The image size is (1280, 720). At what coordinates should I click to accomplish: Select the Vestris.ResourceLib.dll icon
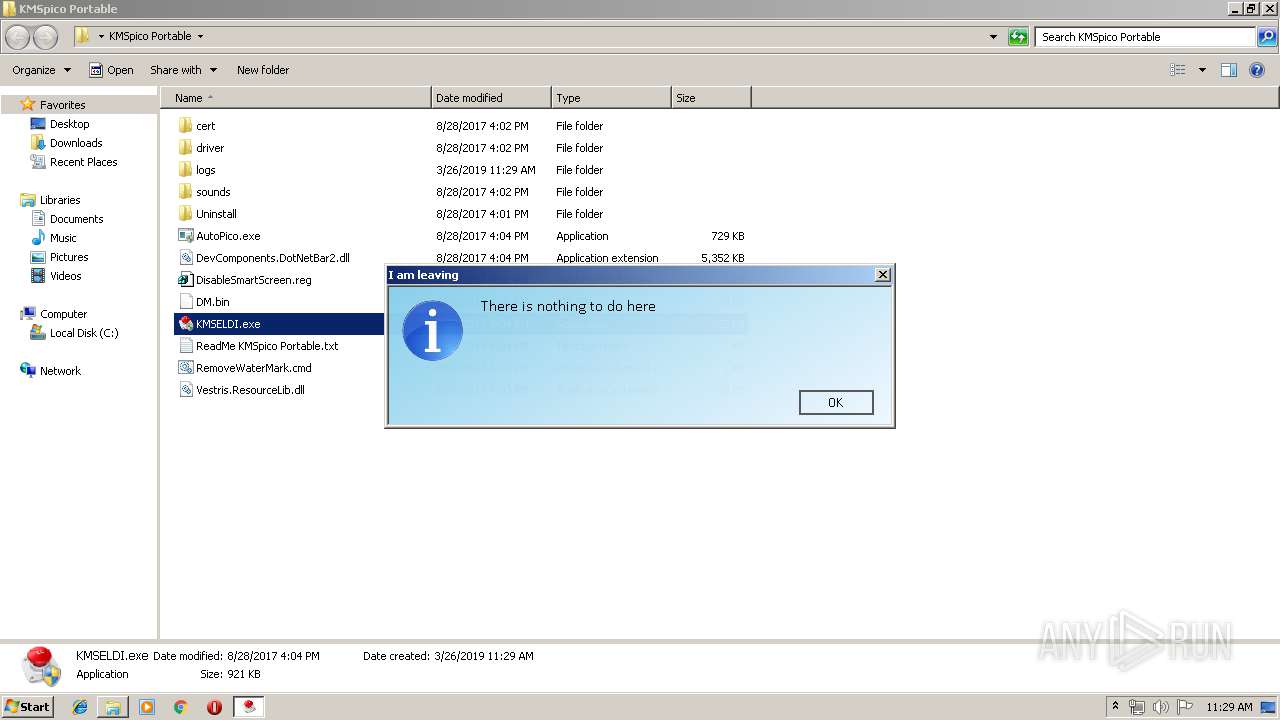[x=185, y=390]
